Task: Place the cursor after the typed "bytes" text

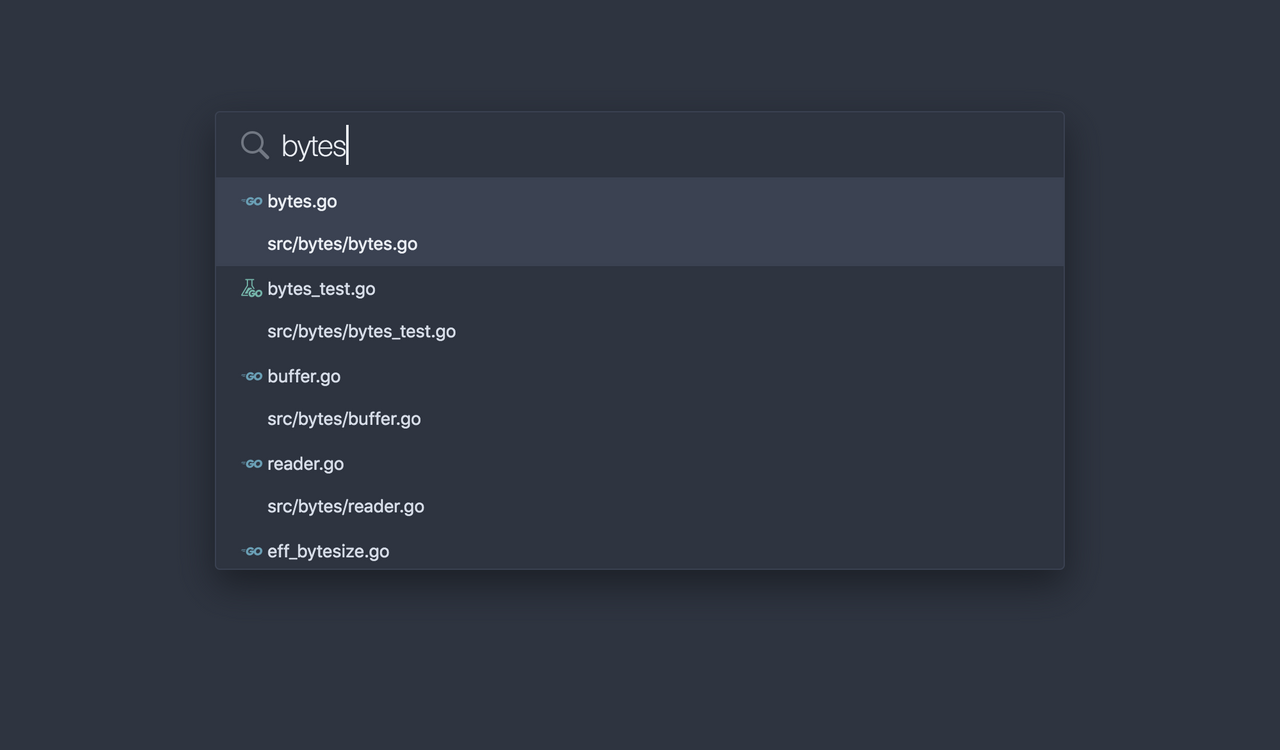Action: pos(348,146)
